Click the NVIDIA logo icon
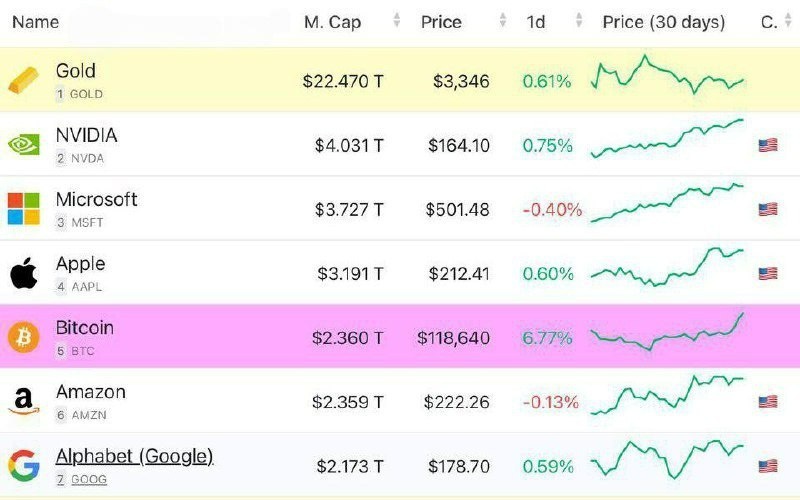800x500 pixels. [x=24, y=145]
